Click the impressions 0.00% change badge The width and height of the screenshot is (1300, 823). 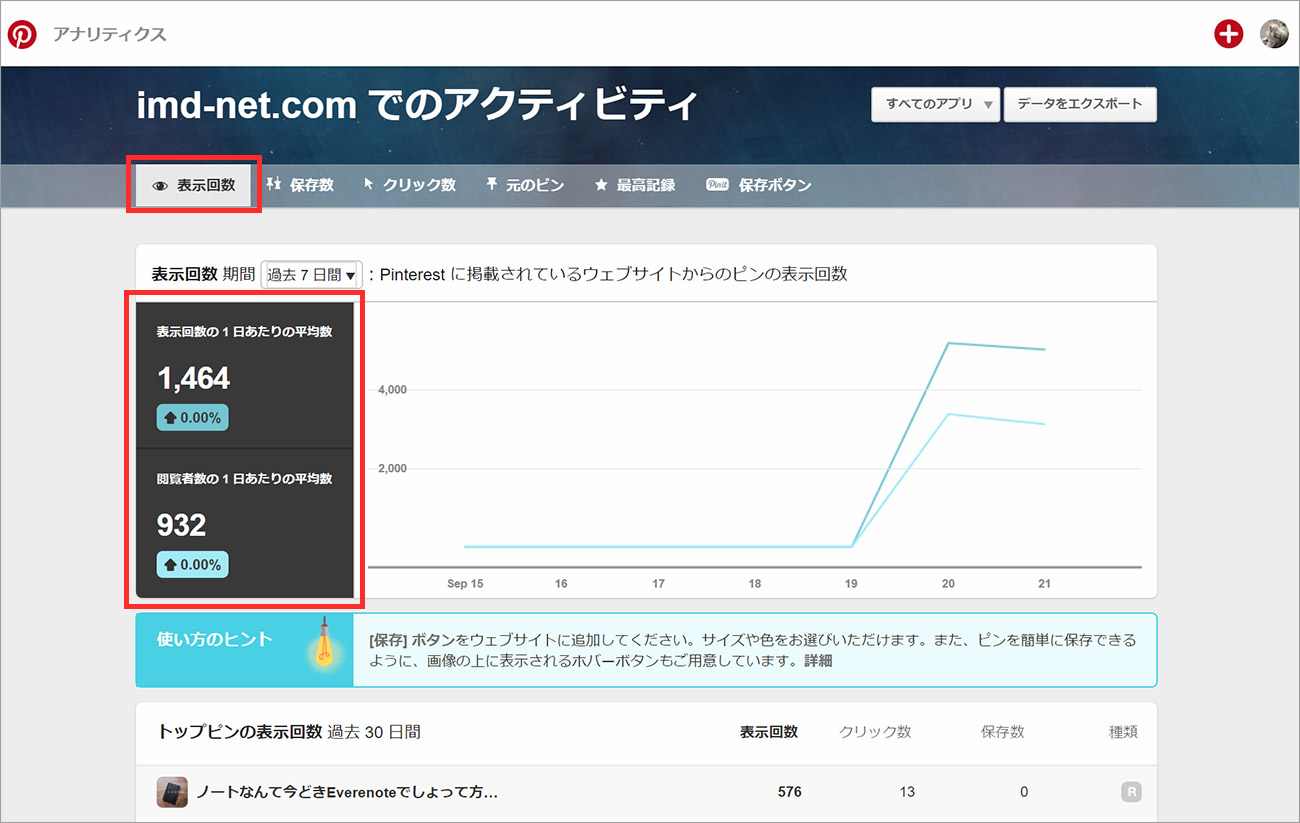click(x=192, y=418)
